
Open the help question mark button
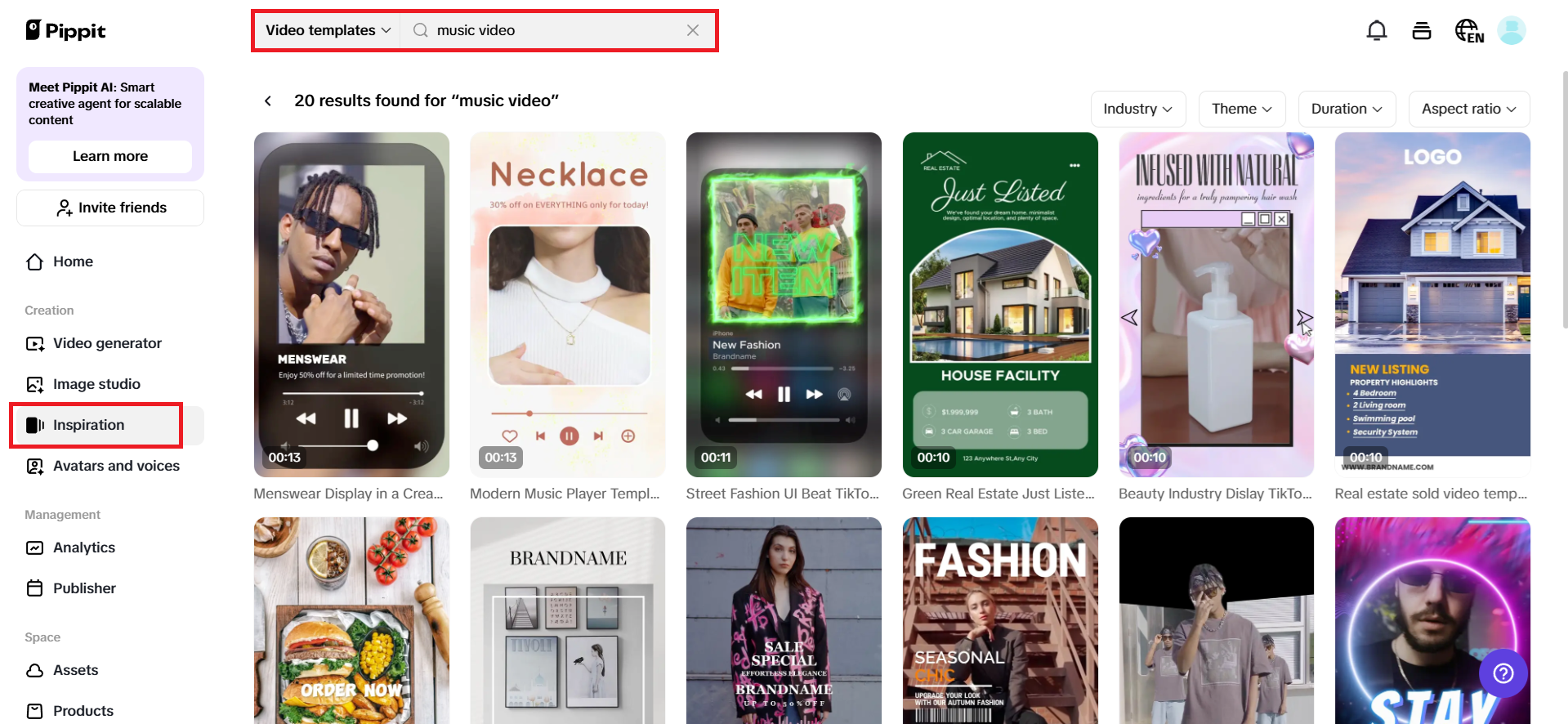coord(1503,673)
